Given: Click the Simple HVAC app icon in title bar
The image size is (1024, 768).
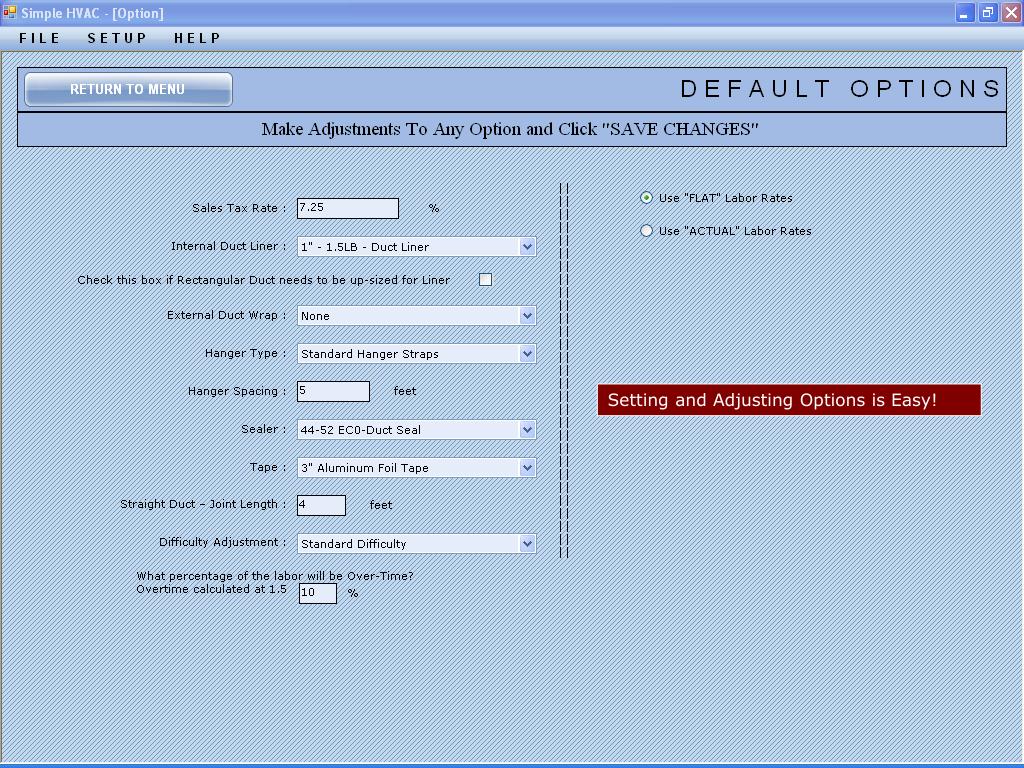Looking at the screenshot, I should coord(9,12).
